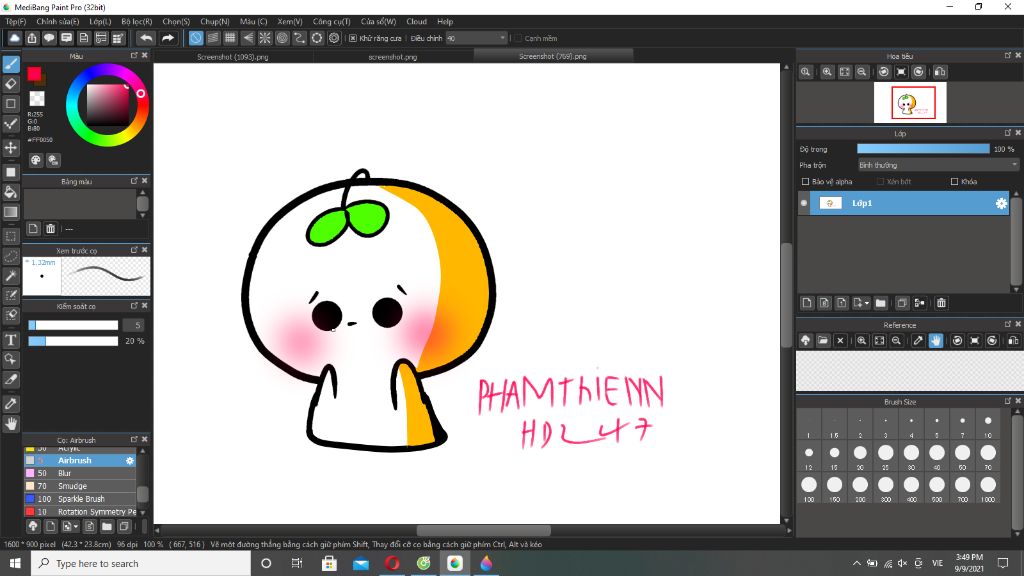The height and width of the screenshot is (576, 1024).
Task: Open the Help menu
Action: (x=445, y=22)
